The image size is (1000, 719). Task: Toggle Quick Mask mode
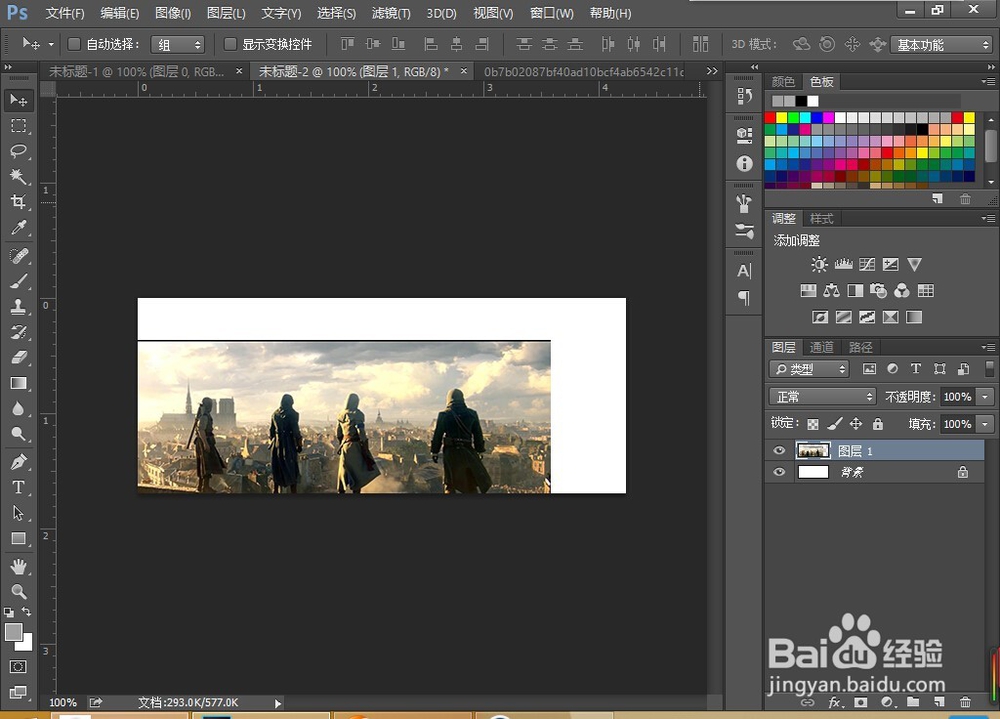point(18,667)
